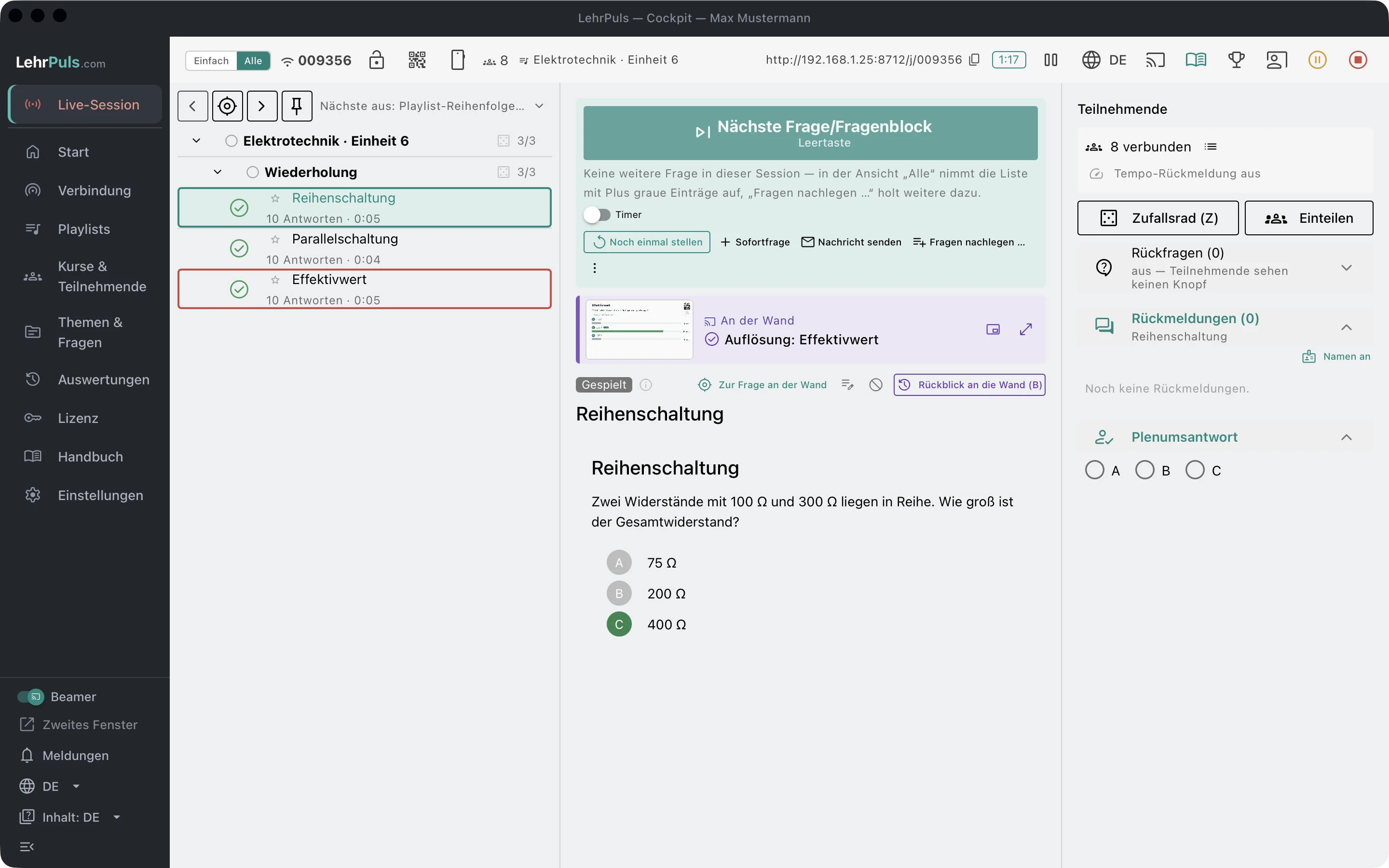Viewport: 1389px width, 868px height.
Task: Jump to the current question target icon
Action: coord(227,106)
